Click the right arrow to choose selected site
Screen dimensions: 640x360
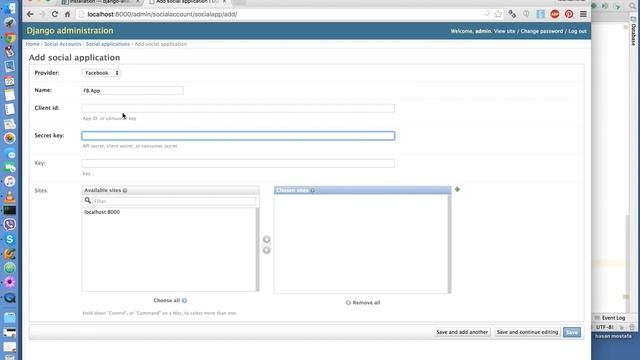[267, 240]
